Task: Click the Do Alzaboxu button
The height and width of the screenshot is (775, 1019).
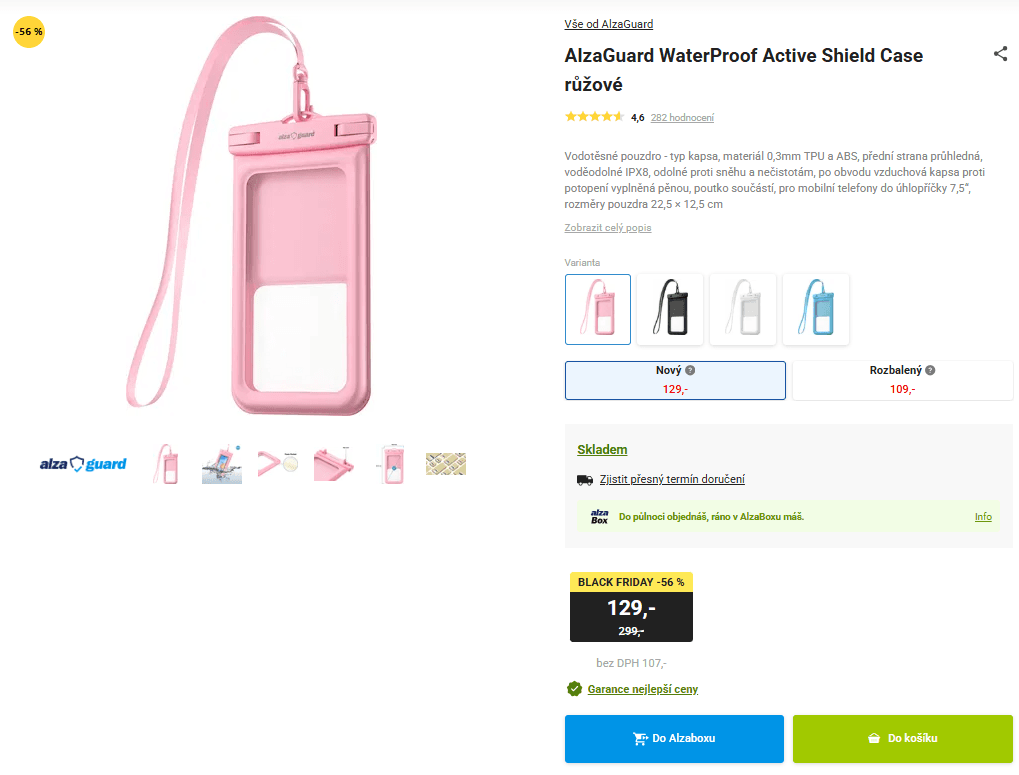Action: 674,739
